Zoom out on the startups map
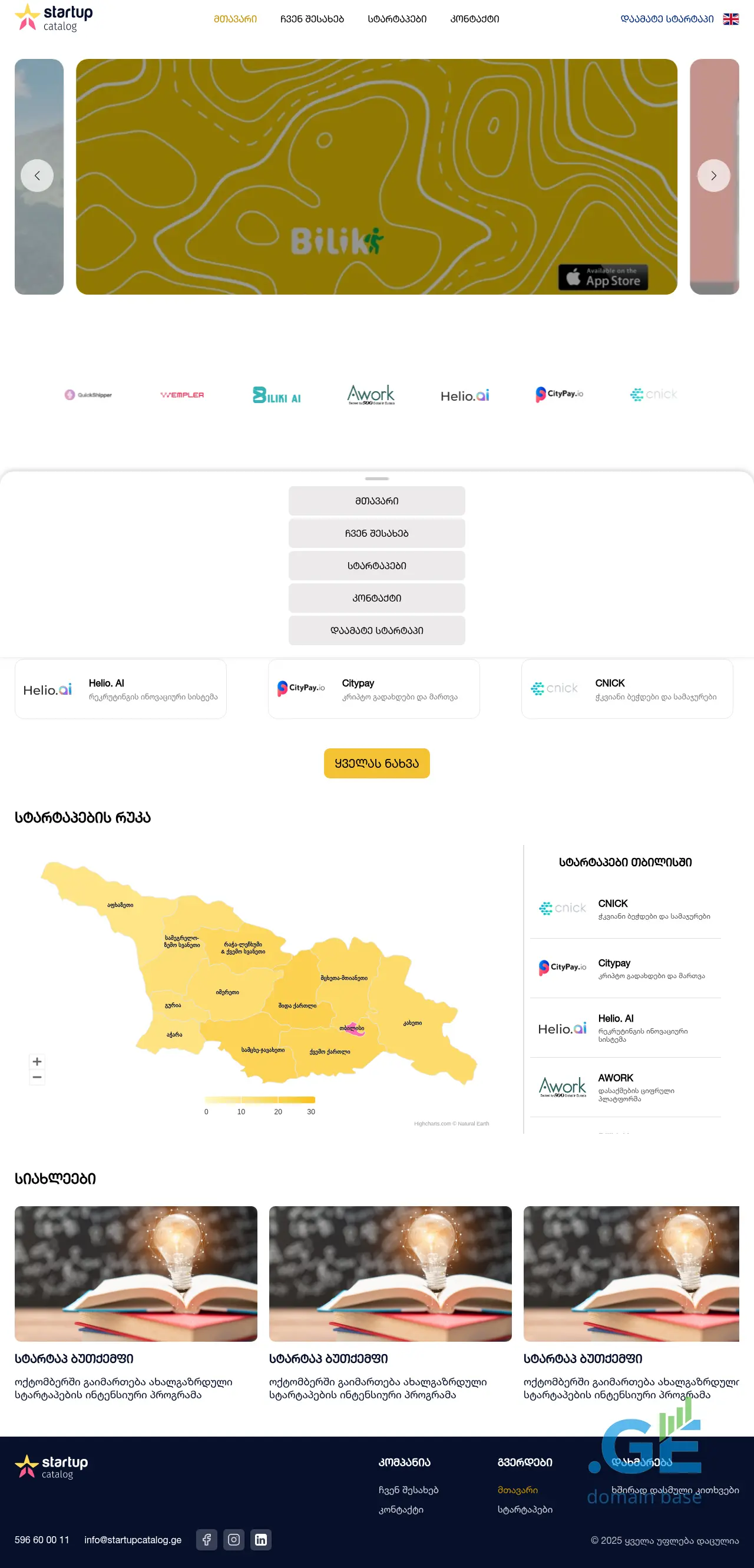The height and width of the screenshot is (1568, 754). 37,1077
